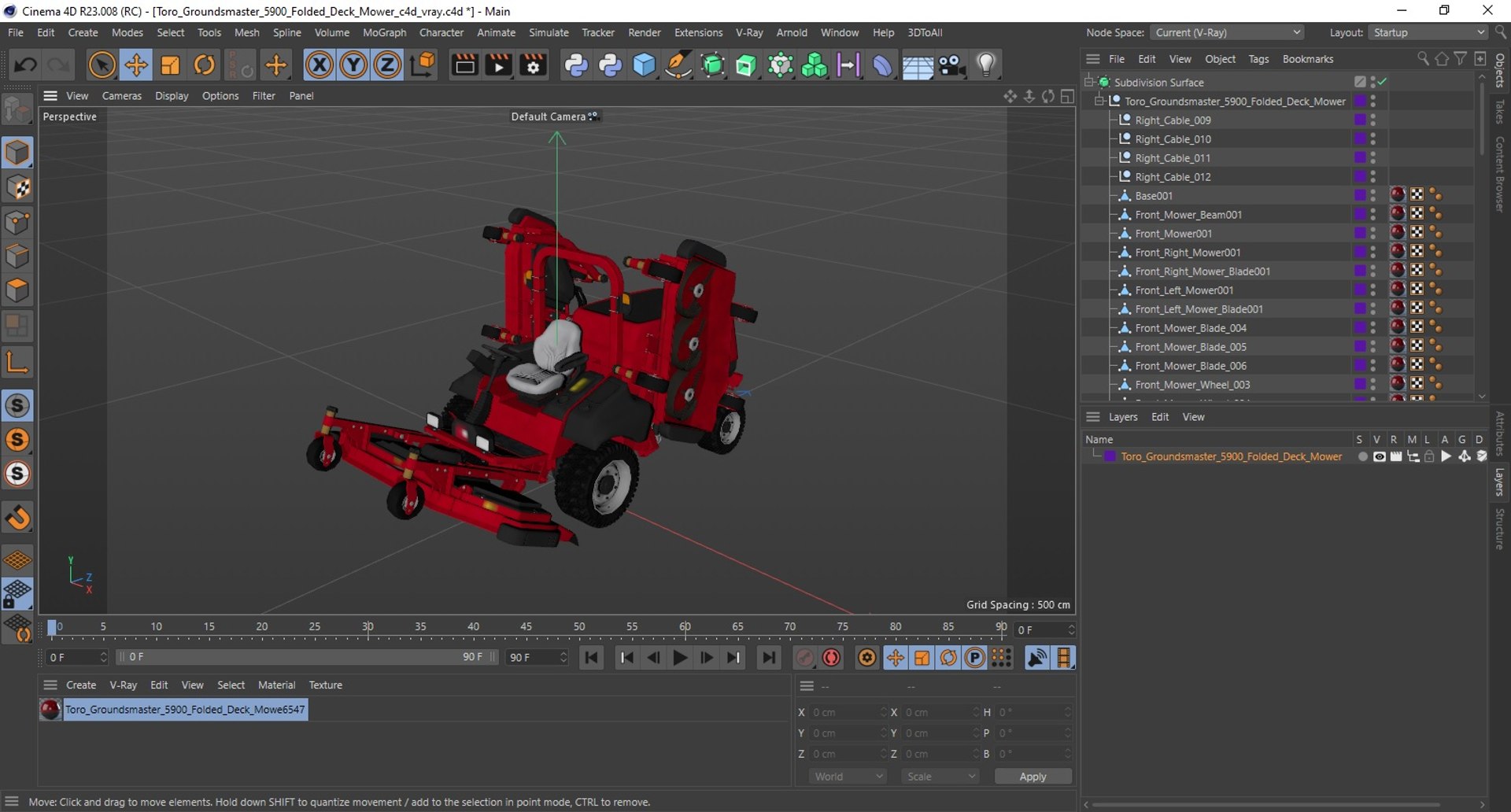This screenshot has width=1511, height=812.
Task: Toggle lock for Toro layer
Action: pos(1429,456)
